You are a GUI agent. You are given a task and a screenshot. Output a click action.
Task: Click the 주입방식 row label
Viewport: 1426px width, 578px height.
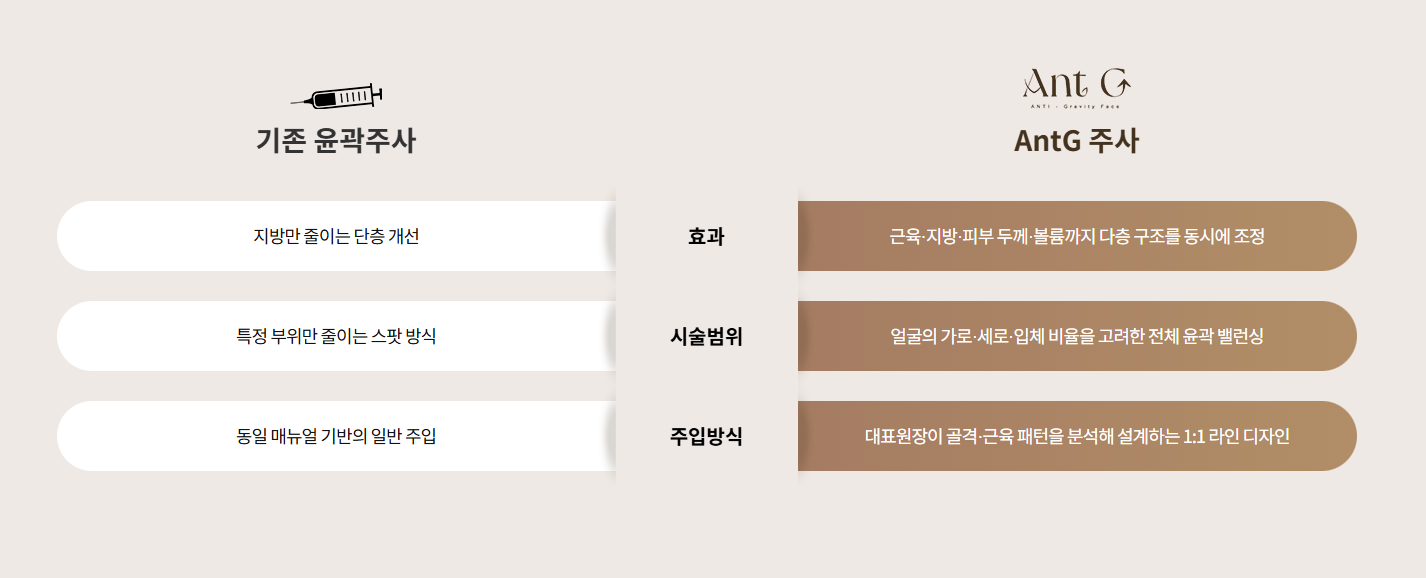point(706,437)
